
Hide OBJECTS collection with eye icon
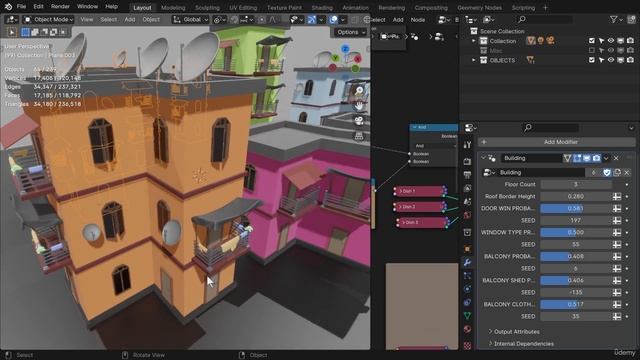[611, 60]
